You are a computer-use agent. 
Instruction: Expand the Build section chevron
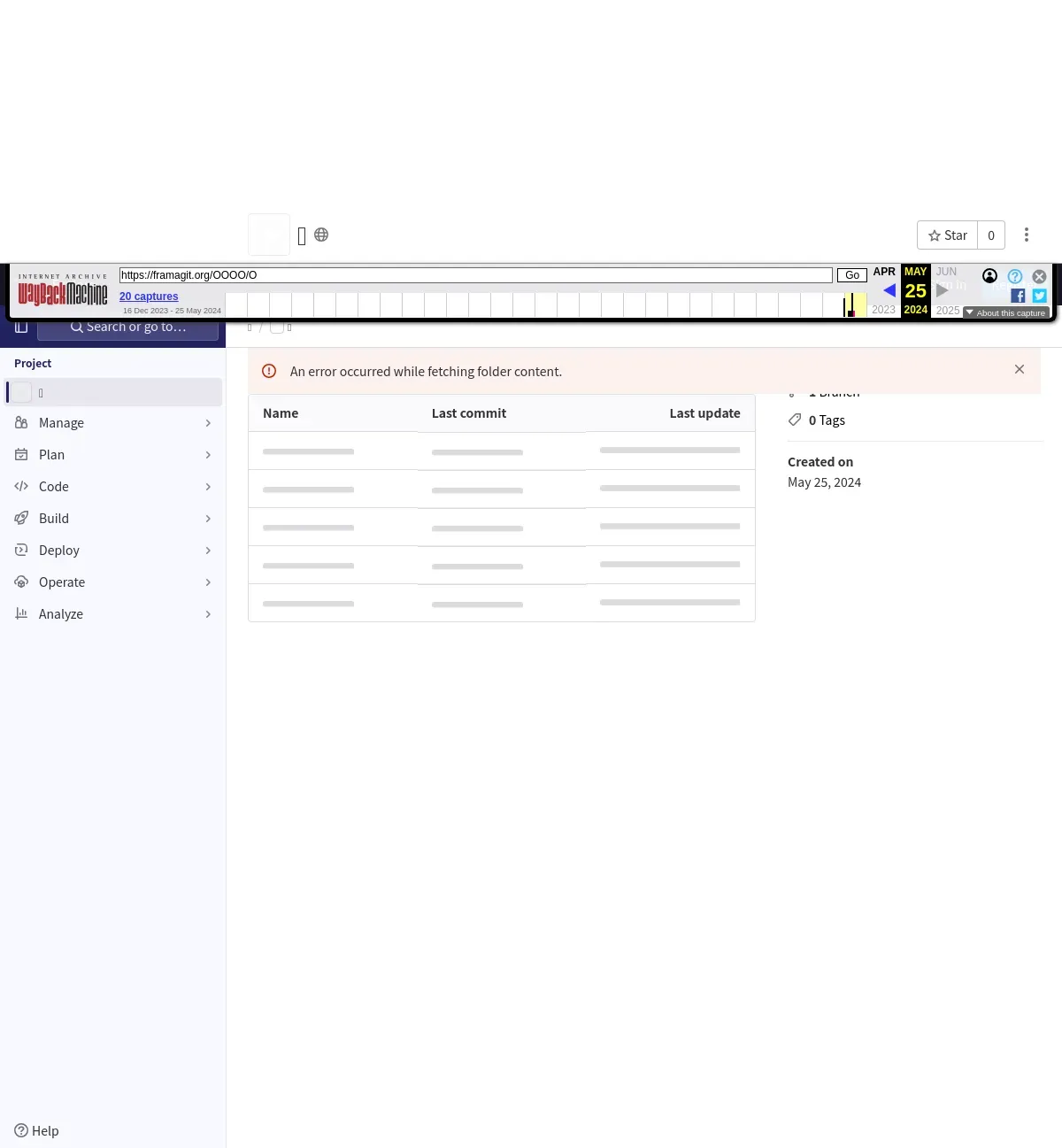(208, 519)
